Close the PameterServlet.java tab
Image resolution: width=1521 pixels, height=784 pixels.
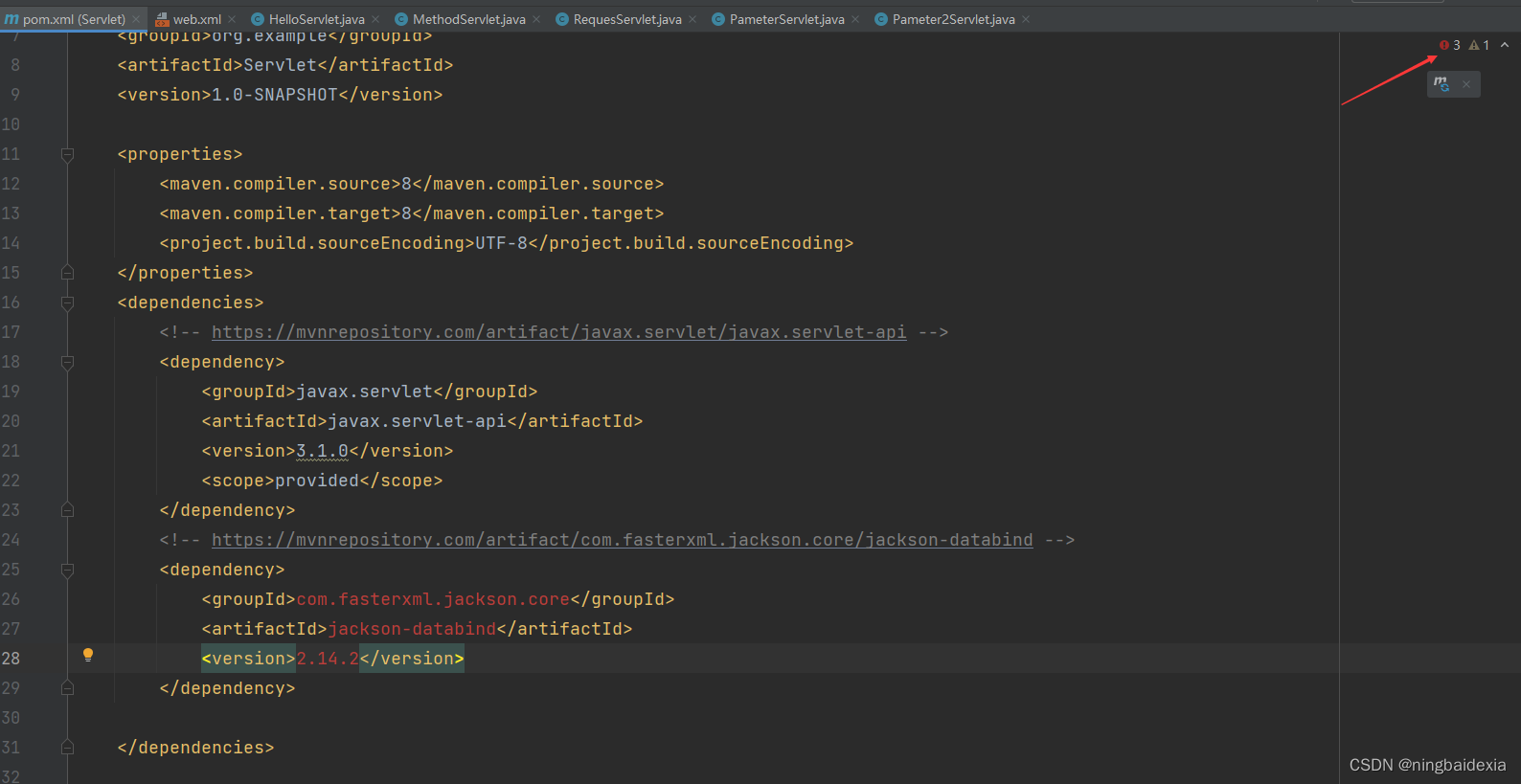coord(855,19)
